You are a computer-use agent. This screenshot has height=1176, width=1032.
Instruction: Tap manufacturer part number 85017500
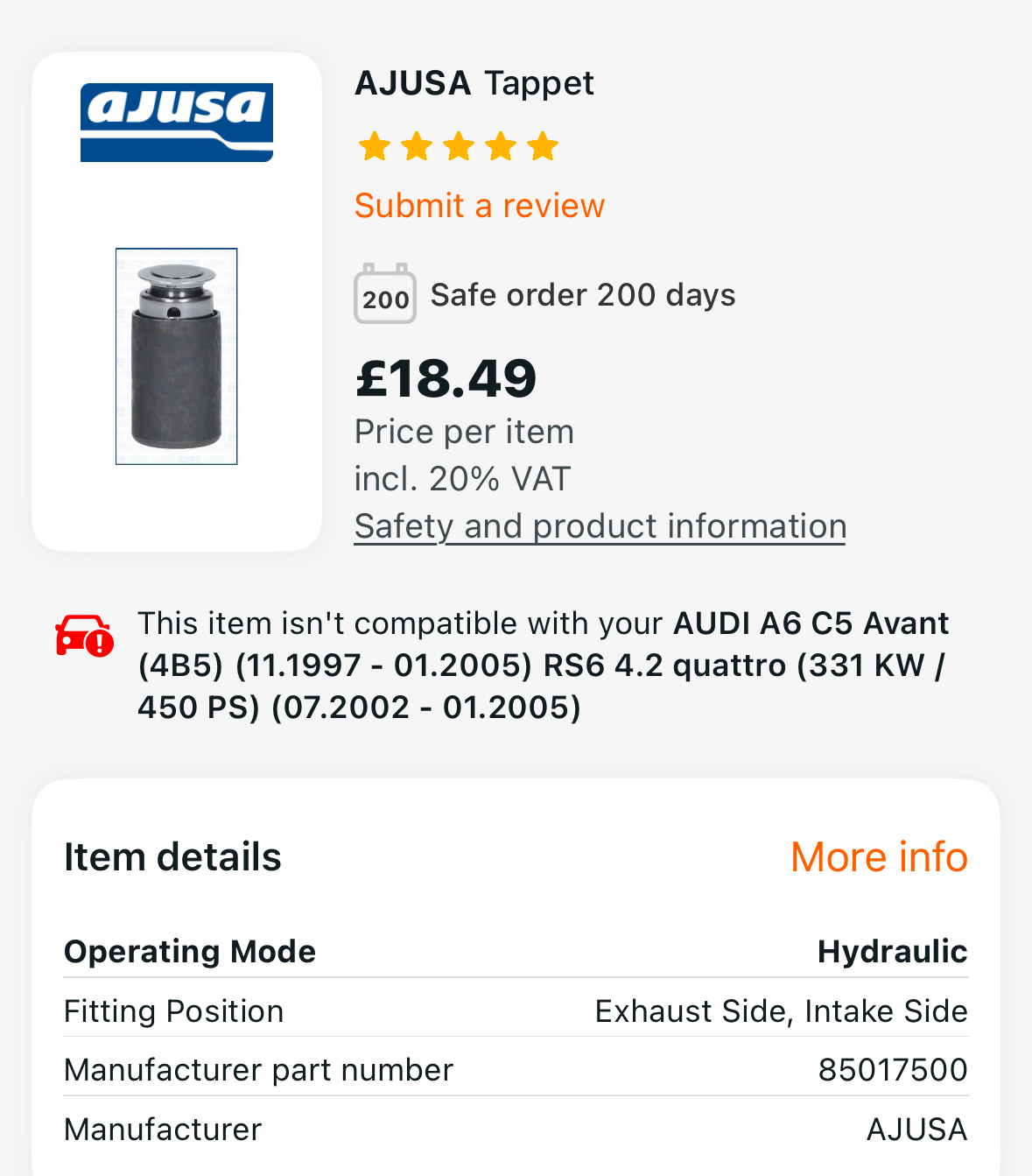[x=892, y=1070]
